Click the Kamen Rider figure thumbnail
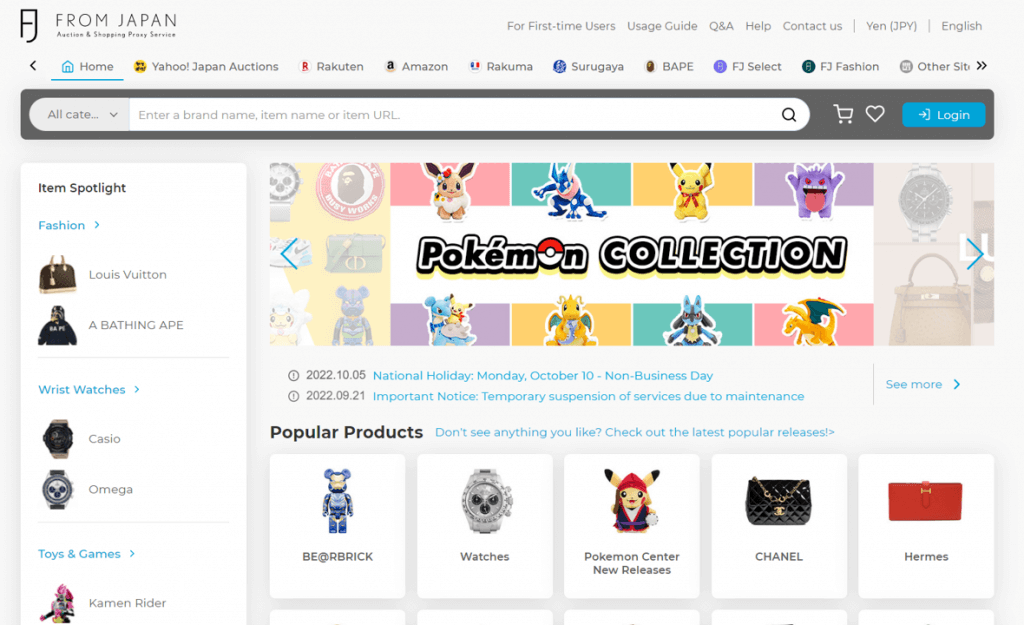The width and height of the screenshot is (1024, 625). pos(57,603)
